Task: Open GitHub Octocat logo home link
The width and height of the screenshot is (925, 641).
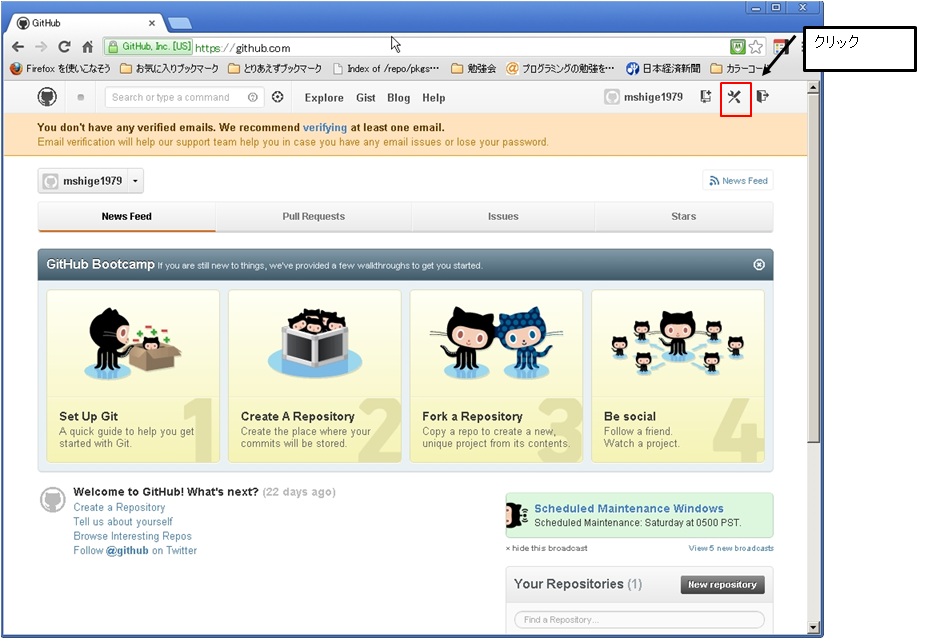Action: coord(47,97)
